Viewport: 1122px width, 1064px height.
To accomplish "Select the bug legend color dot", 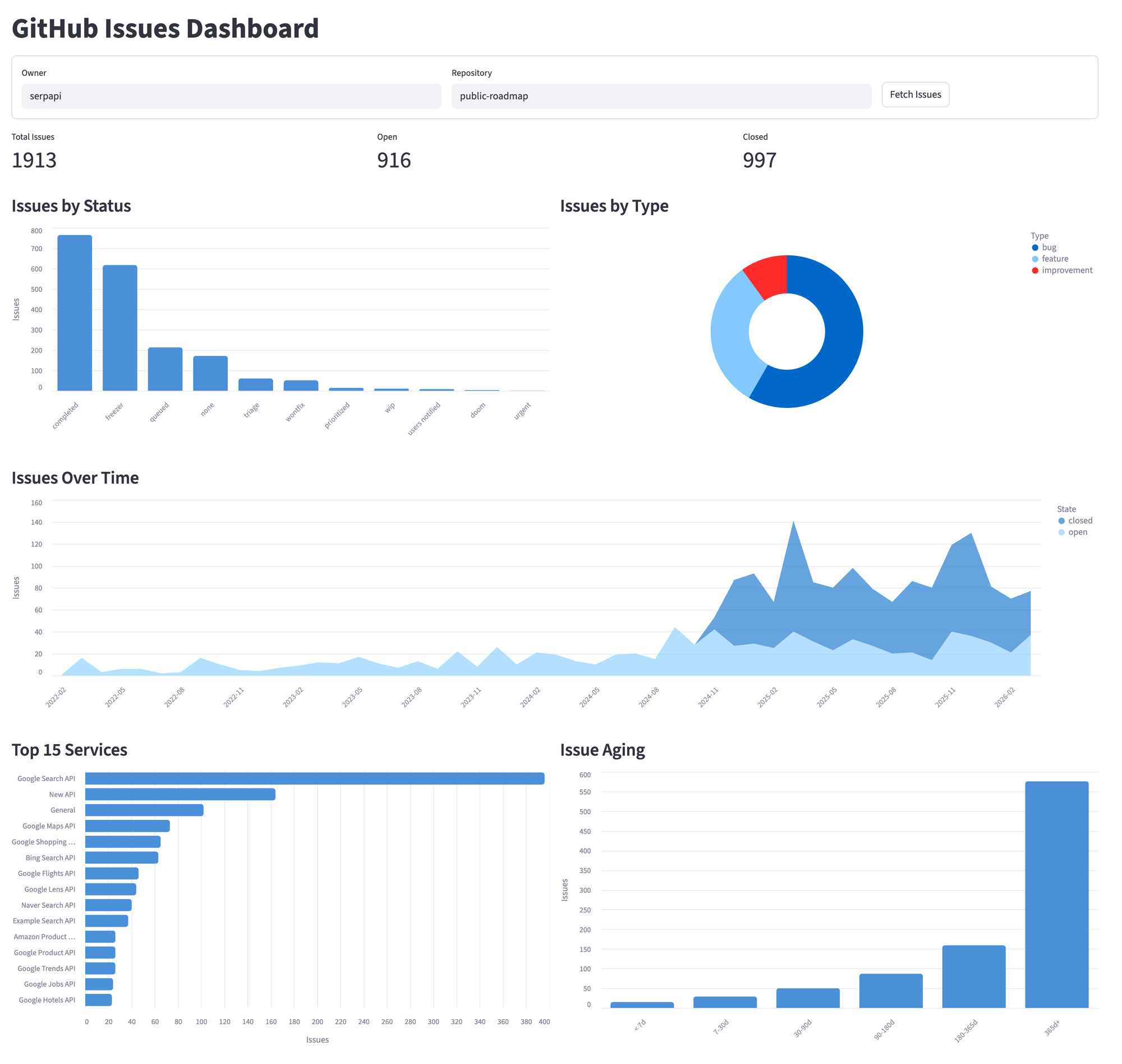I will pyautogui.click(x=1034, y=247).
